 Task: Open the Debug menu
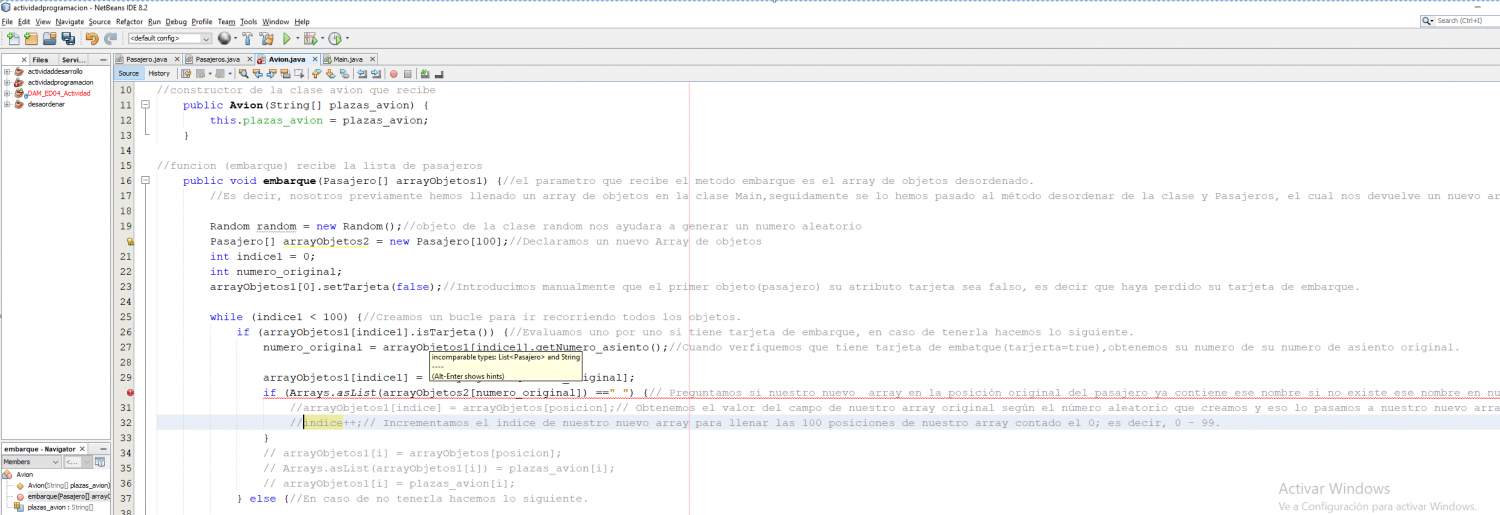(x=176, y=21)
